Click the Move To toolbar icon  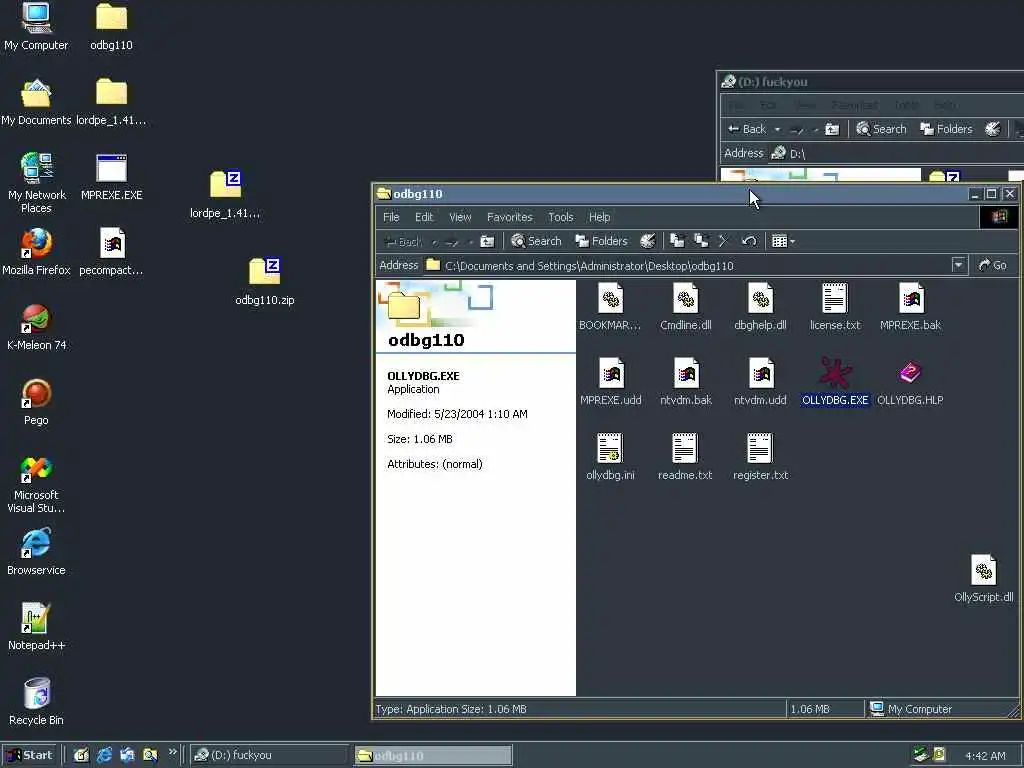coord(677,241)
